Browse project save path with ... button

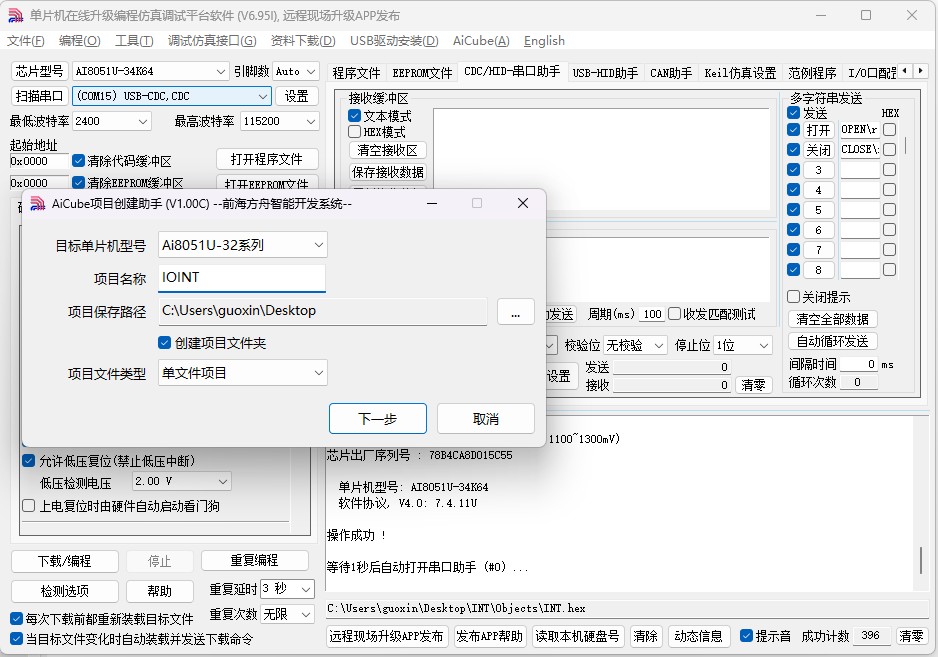(515, 311)
